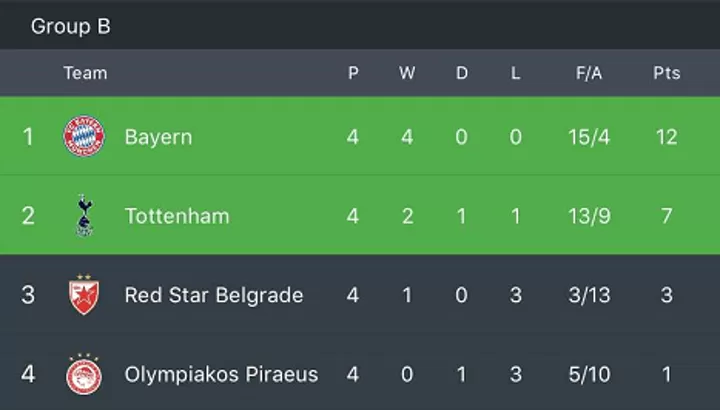The height and width of the screenshot is (410, 720).
Task: Click the Team column header
Action: pyautogui.click(x=85, y=73)
